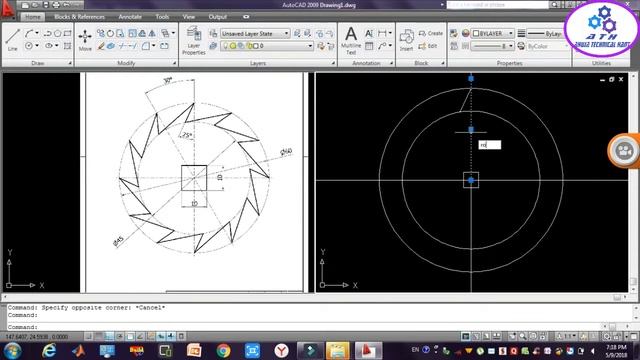Open the Tools ribbon tab

162,17
